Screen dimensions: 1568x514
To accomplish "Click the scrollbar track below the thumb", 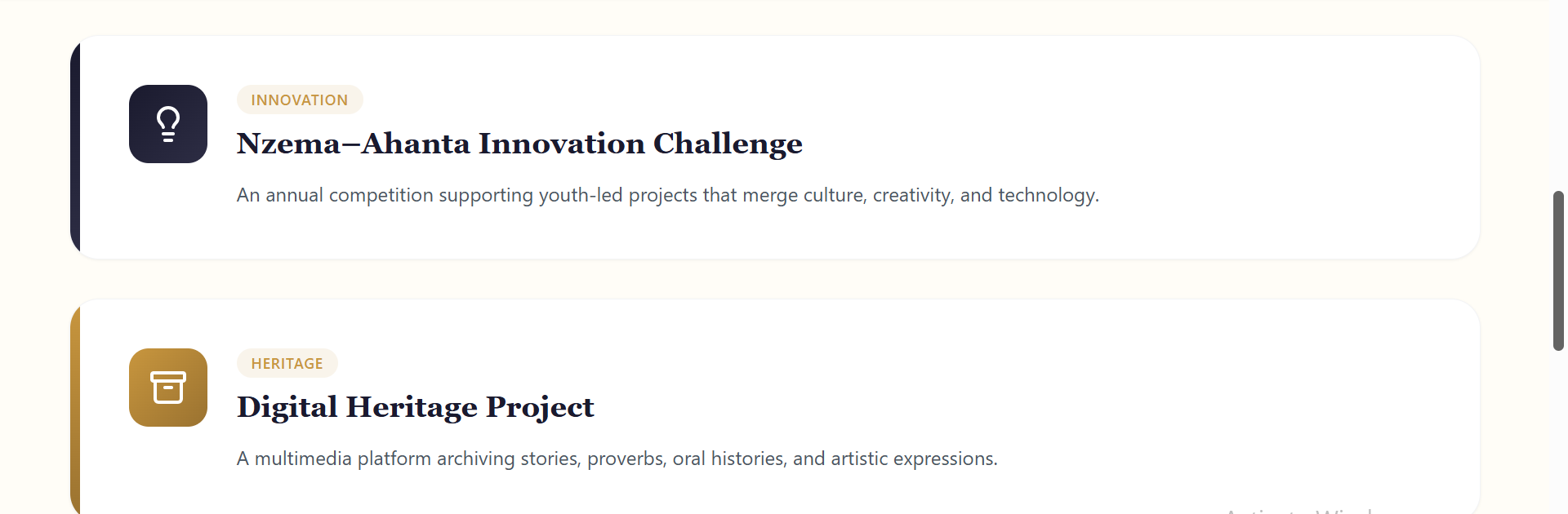I will click(x=1558, y=432).
